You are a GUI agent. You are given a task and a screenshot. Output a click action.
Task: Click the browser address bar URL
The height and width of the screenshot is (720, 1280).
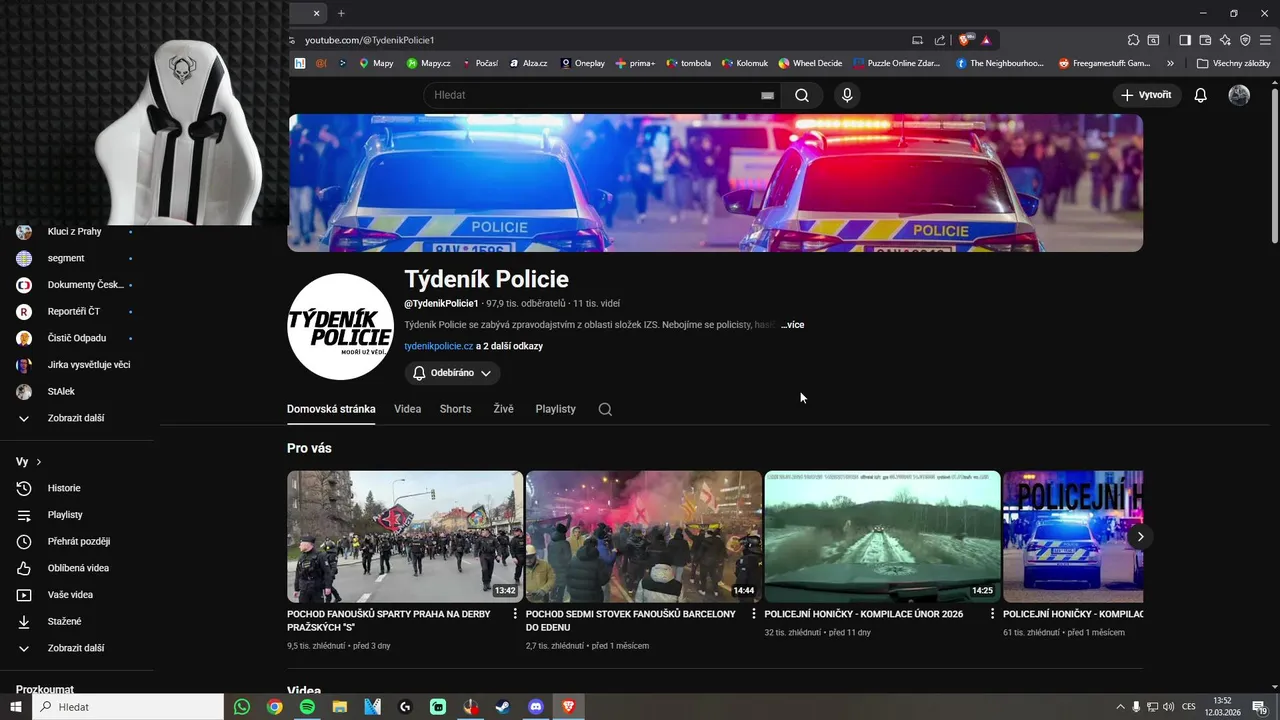pos(369,40)
